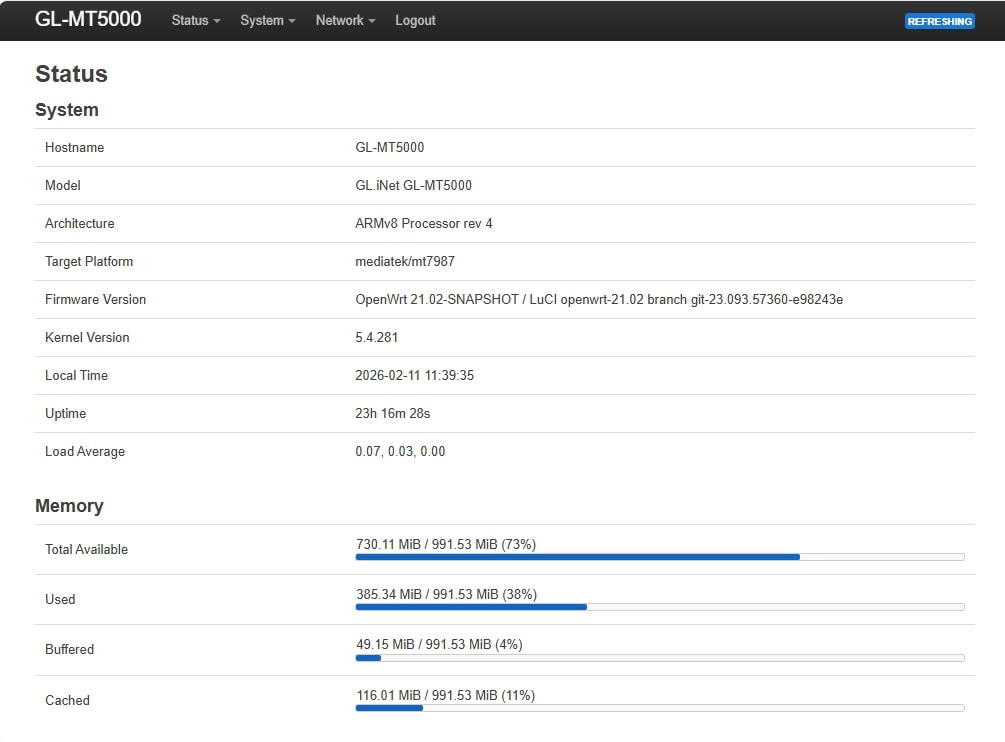This screenshot has height=742, width=1005.
Task: Select the GL.iNet GL-MT5000 model value
Action: click(413, 185)
